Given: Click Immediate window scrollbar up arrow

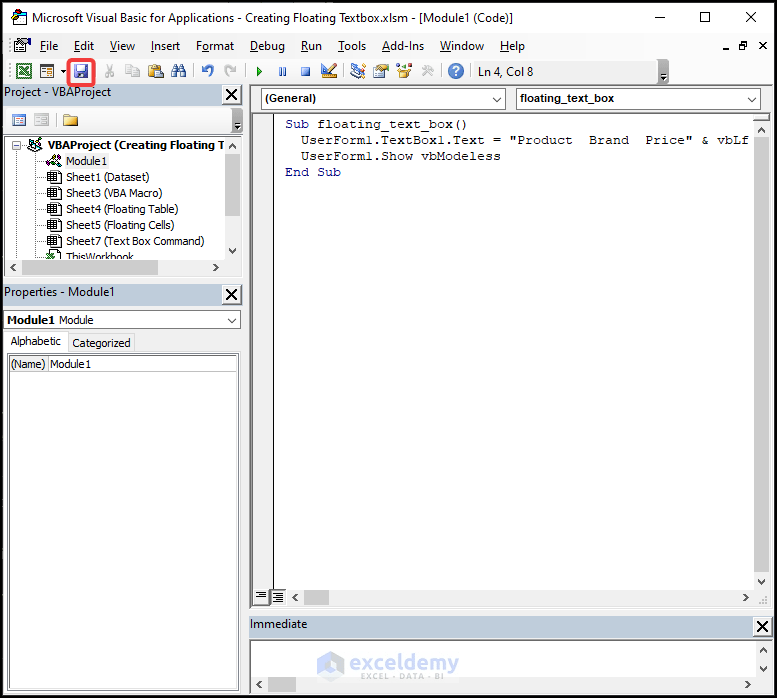Looking at the screenshot, I should 763,650.
